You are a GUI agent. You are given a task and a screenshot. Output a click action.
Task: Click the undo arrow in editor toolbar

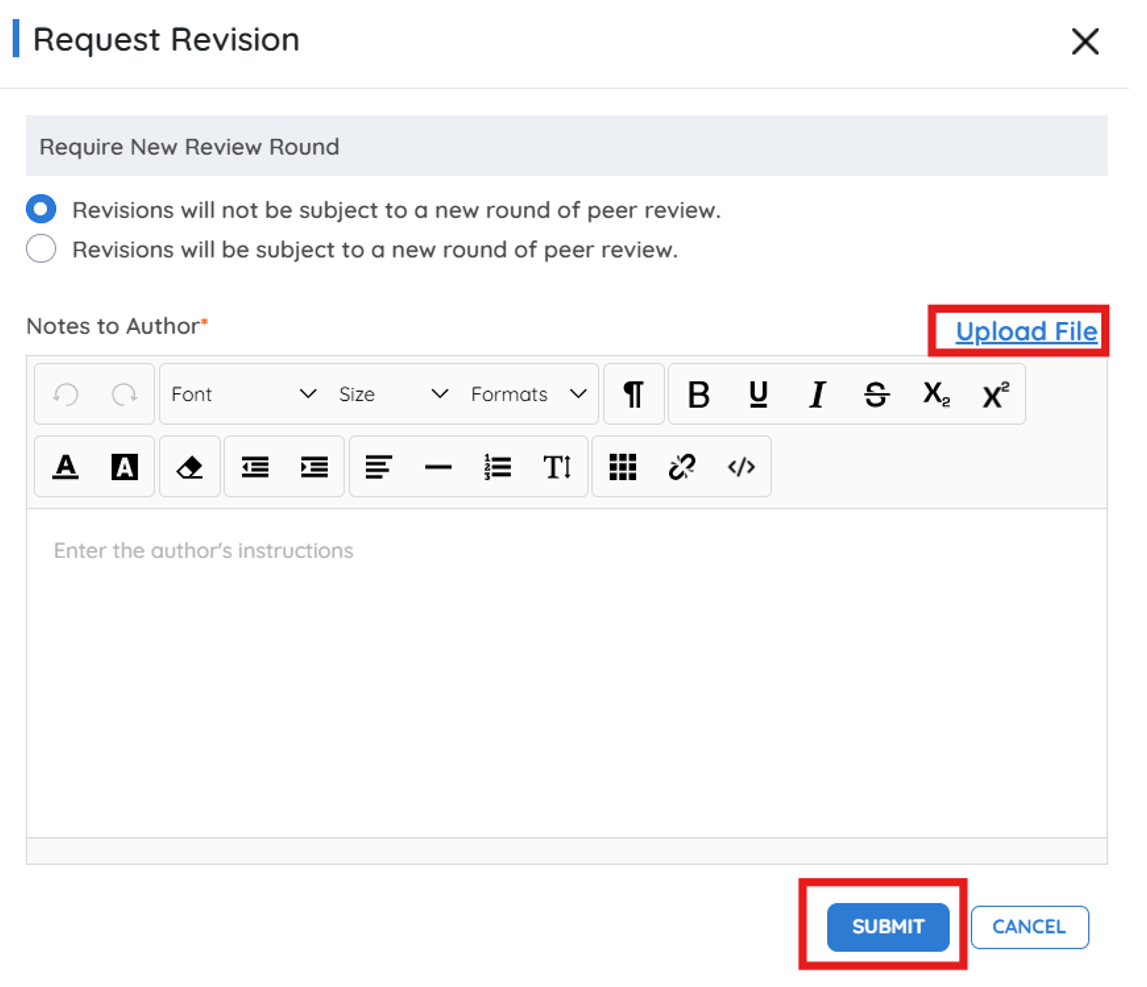(66, 395)
